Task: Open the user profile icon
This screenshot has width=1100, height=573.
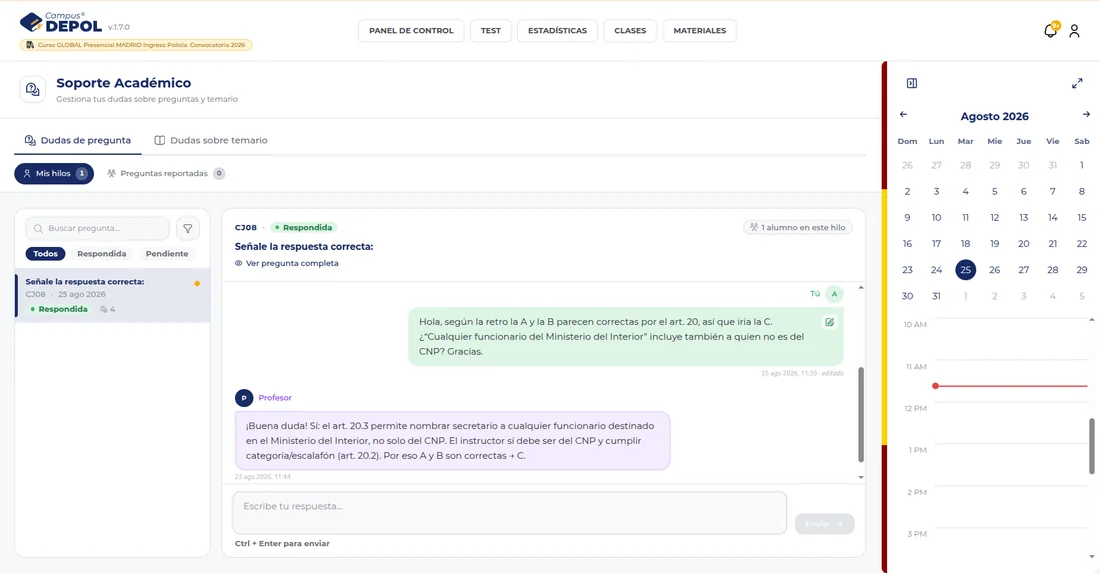Action: [x=1074, y=31]
